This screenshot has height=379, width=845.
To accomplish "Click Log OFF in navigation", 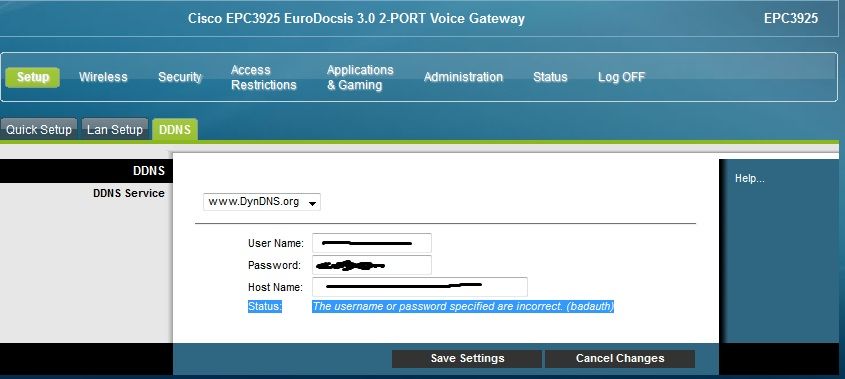I will (621, 77).
